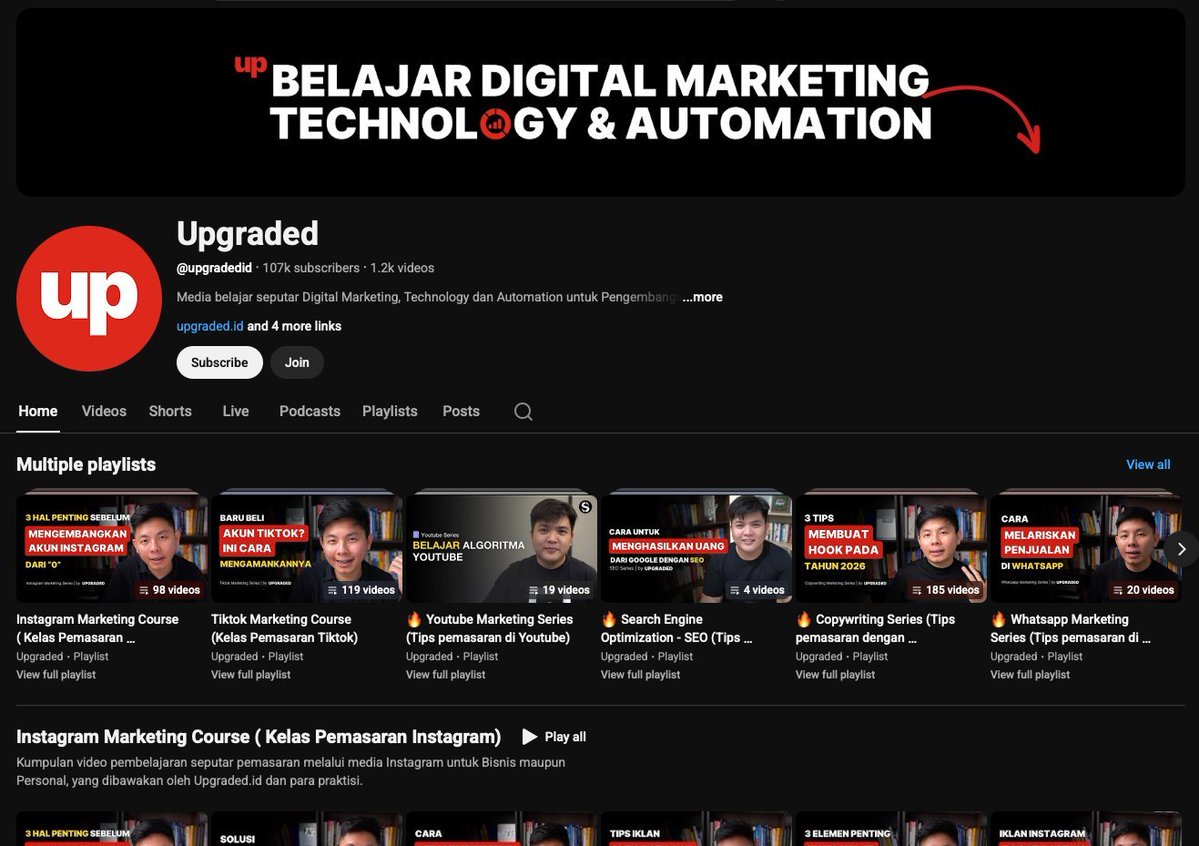Image resolution: width=1199 pixels, height=846 pixels.
Task: Click the Tiktok Marketing Course playlist title
Action: (x=284, y=628)
